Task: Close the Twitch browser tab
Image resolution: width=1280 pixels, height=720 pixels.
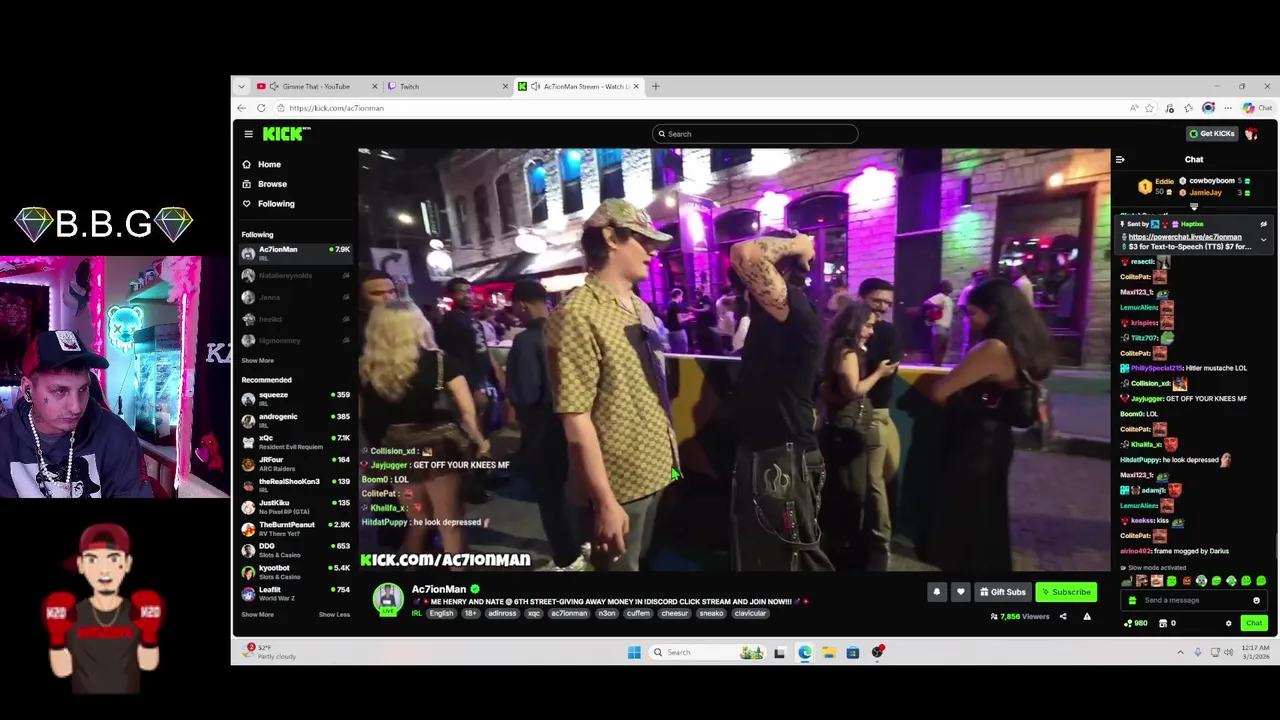Action: click(505, 87)
